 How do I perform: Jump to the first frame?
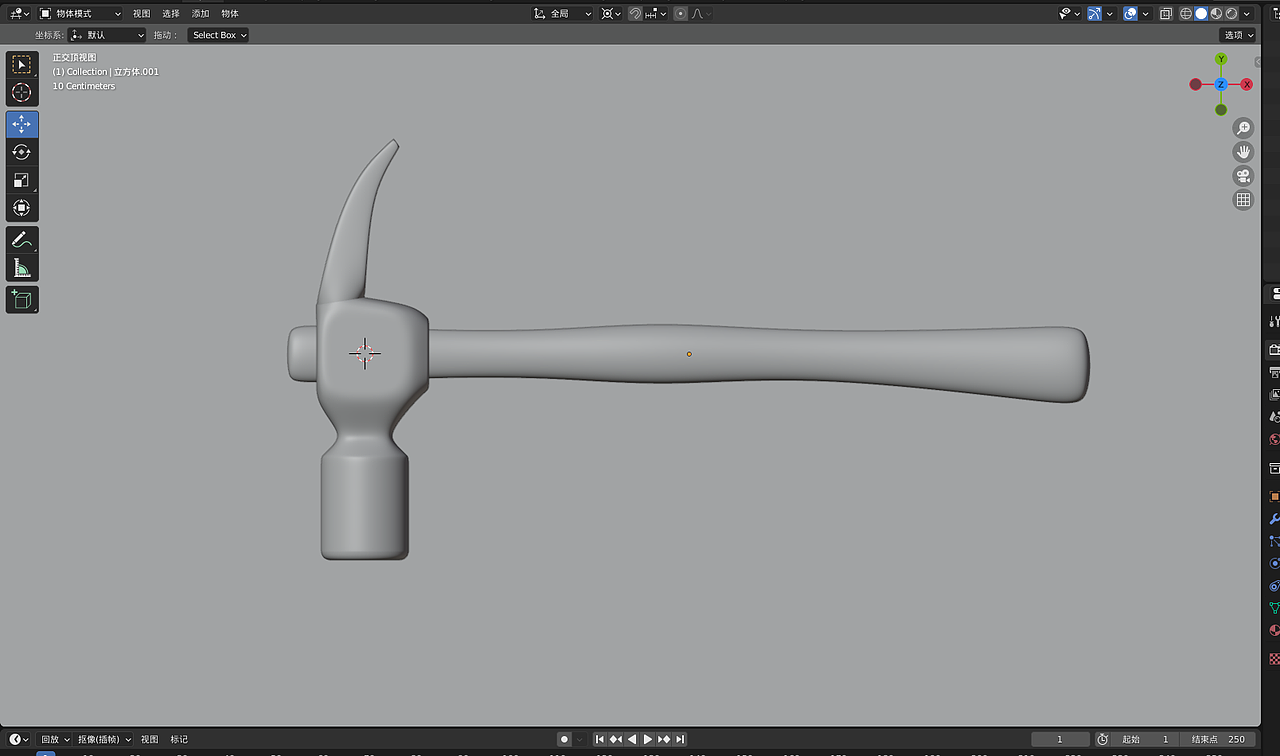point(600,739)
